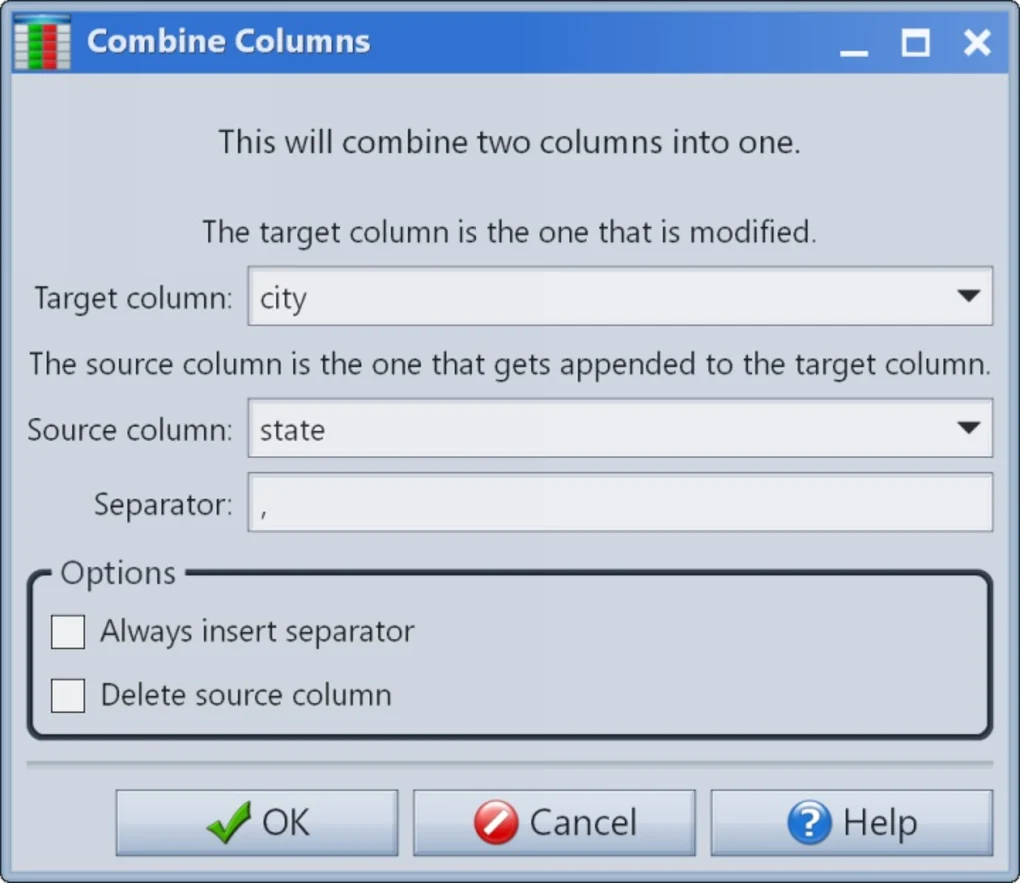Focus the Separator text field

point(620,503)
